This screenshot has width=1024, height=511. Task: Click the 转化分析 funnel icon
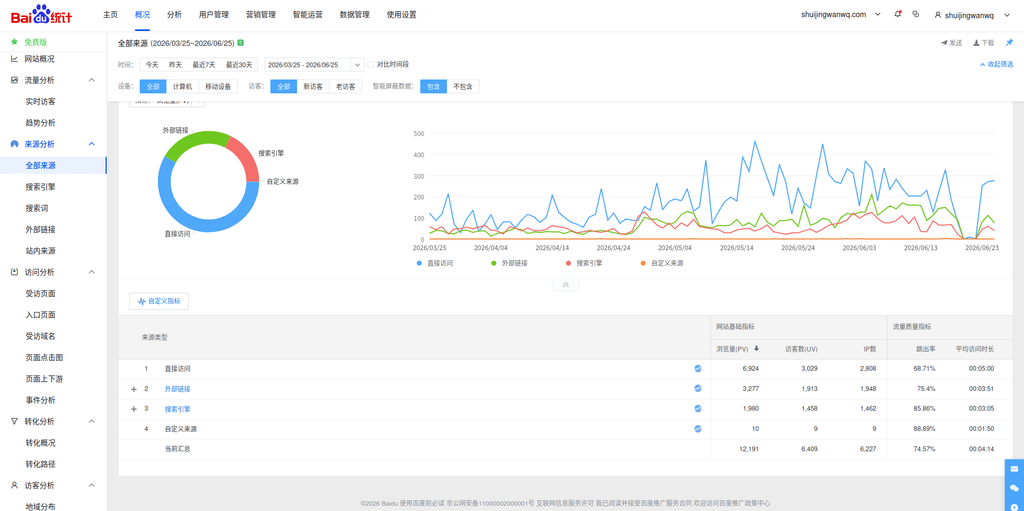[x=14, y=421]
